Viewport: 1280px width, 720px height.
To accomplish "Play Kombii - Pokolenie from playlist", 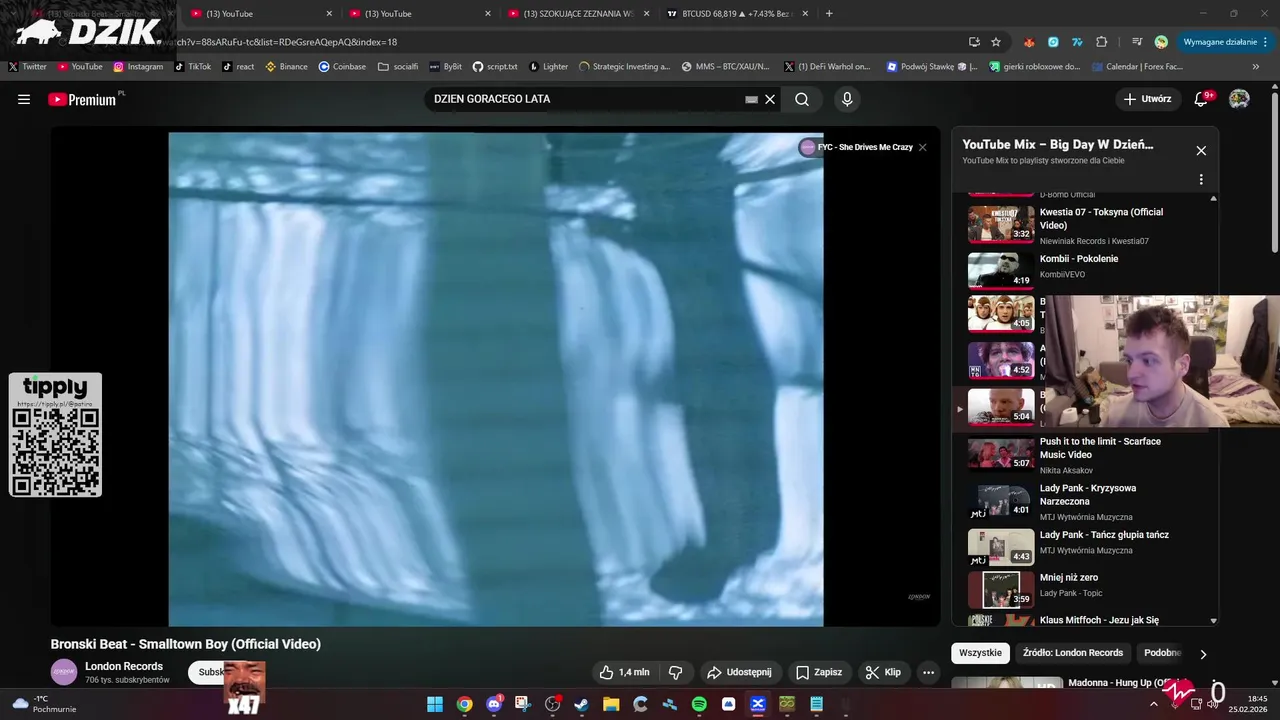I will 1084,270.
